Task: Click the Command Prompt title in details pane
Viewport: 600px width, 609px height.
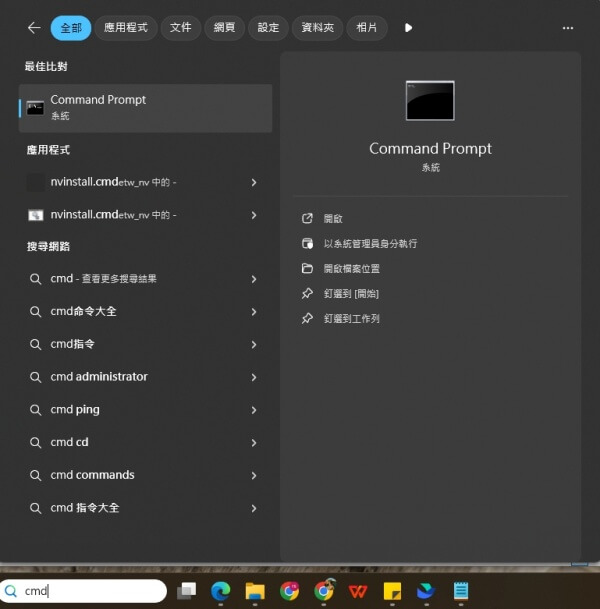Action: click(x=430, y=148)
